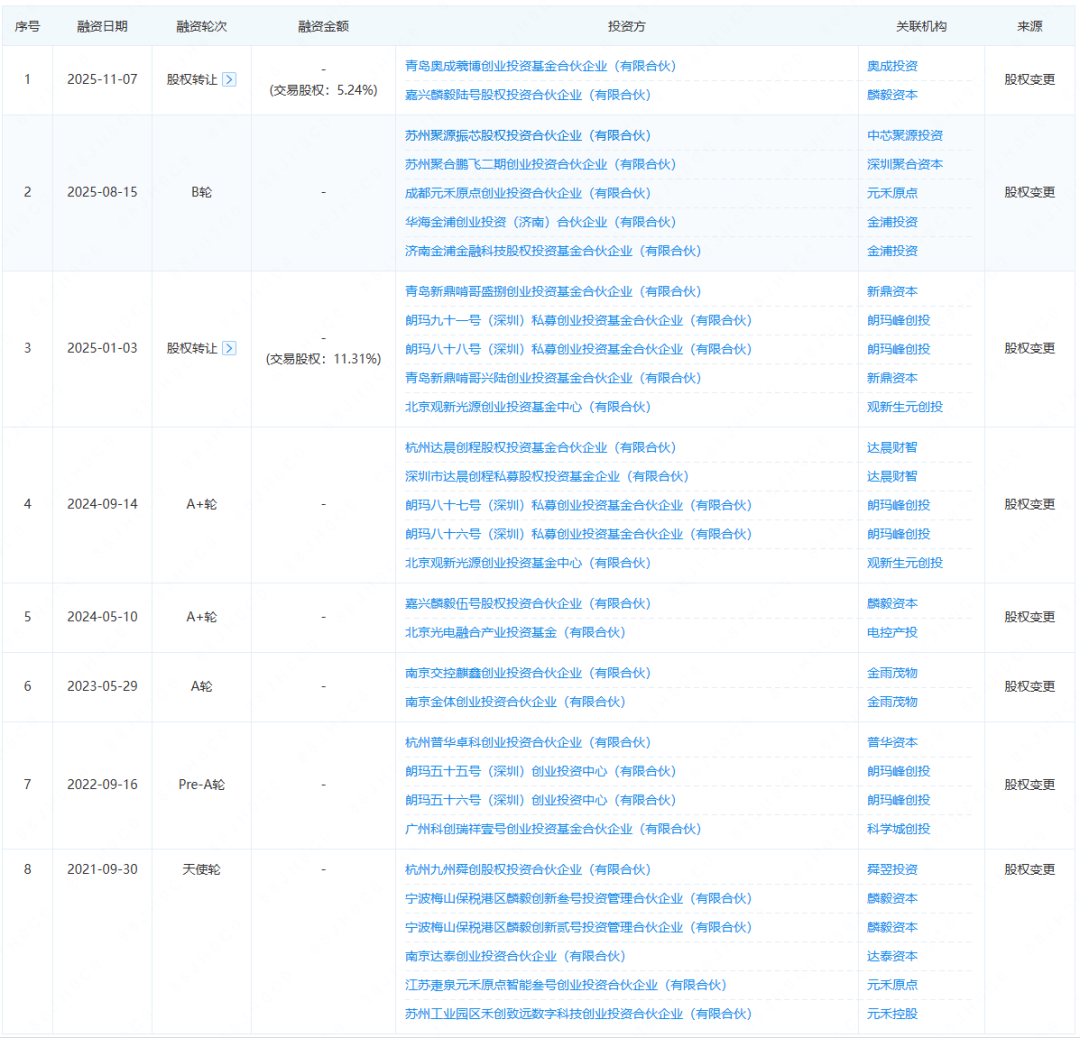Open investor 济南金浦金融科技股权投资基金合伙企业
The width and height of the screenshot is (1080, 1038).
tap(553, 251)
